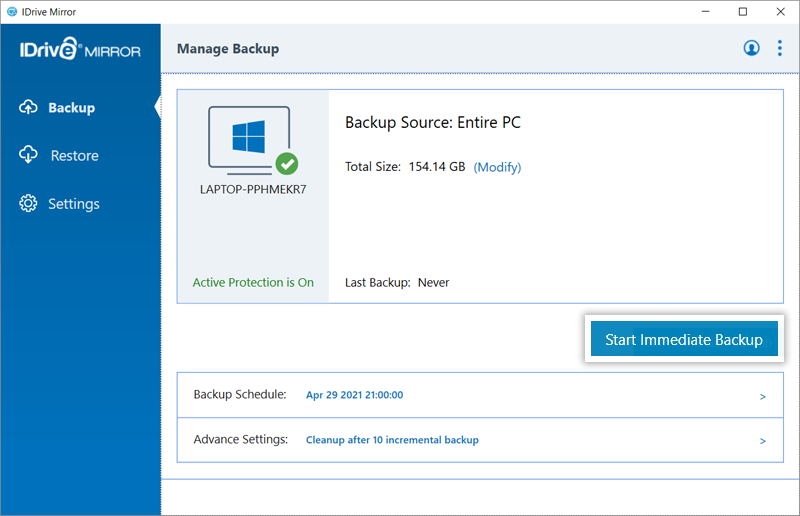Close the IDrive Mirror window

click(x=780, y=12)
